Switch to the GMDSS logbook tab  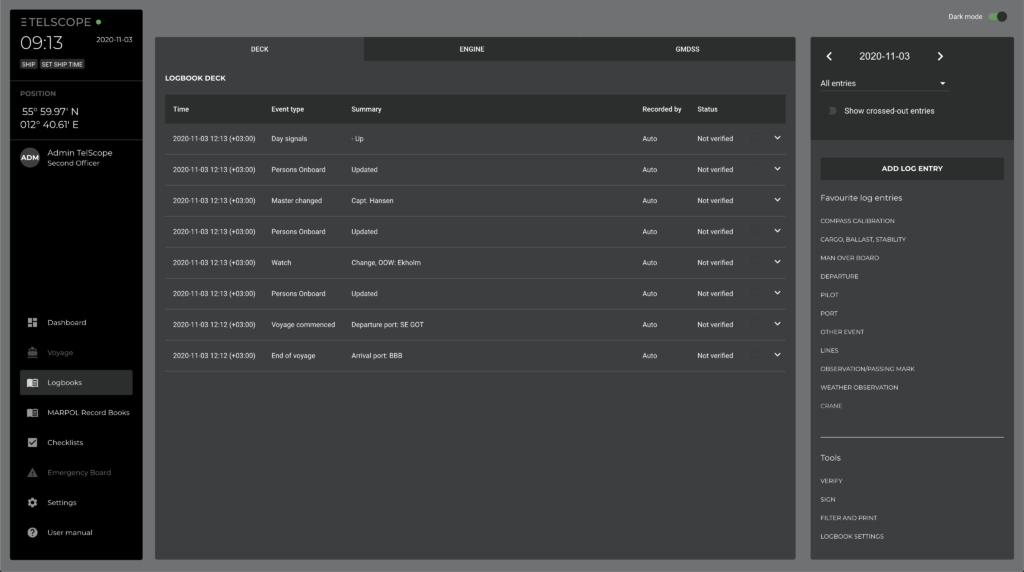pyautogui.click(x=687, y=49)
